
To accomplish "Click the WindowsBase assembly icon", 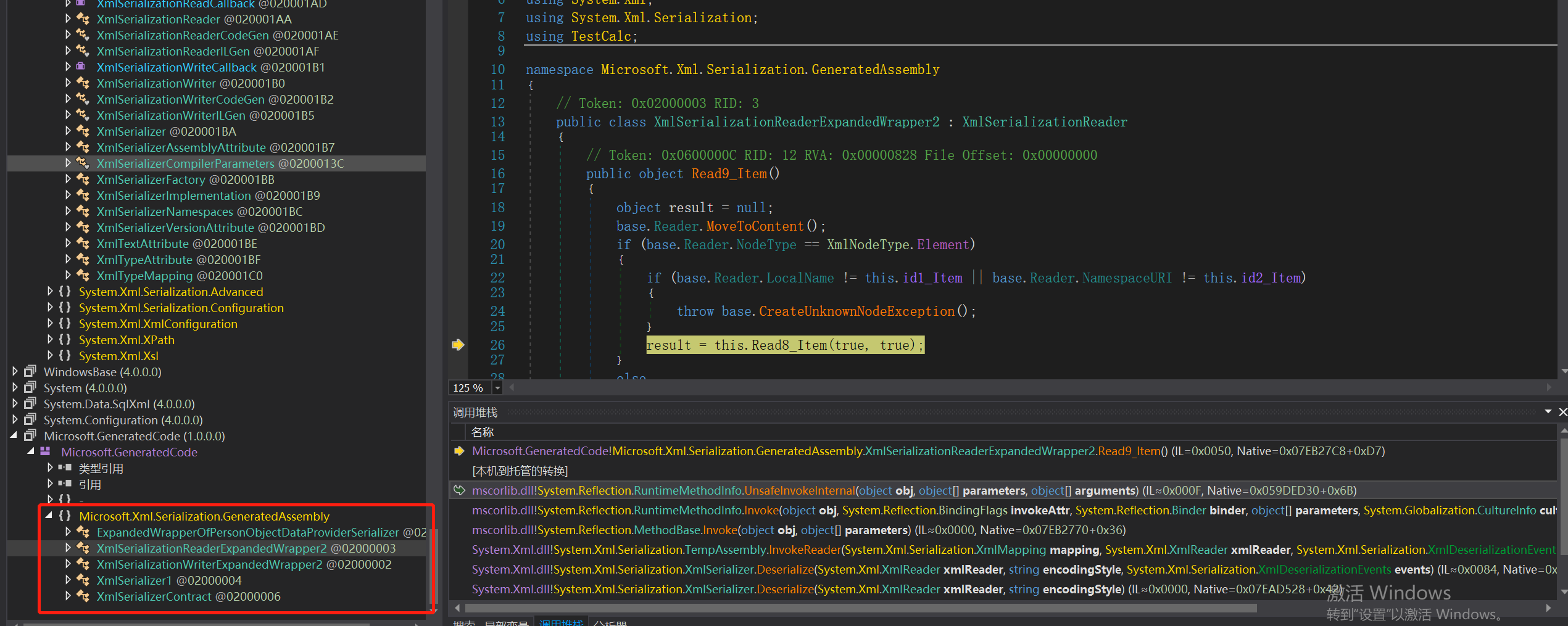I will (30, 371).
